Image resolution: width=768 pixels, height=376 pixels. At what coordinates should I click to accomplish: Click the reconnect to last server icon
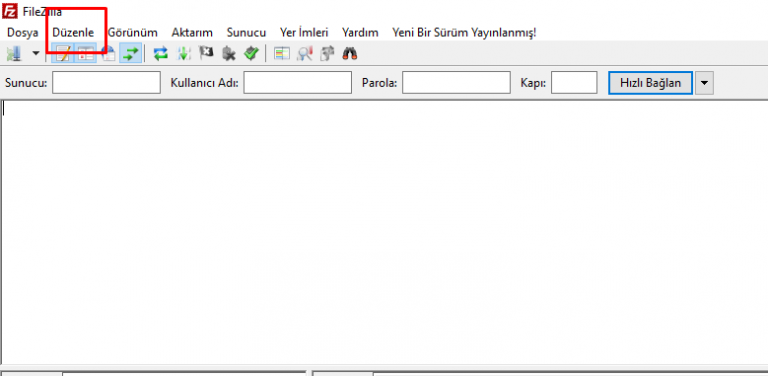click(x=251, y=54)
